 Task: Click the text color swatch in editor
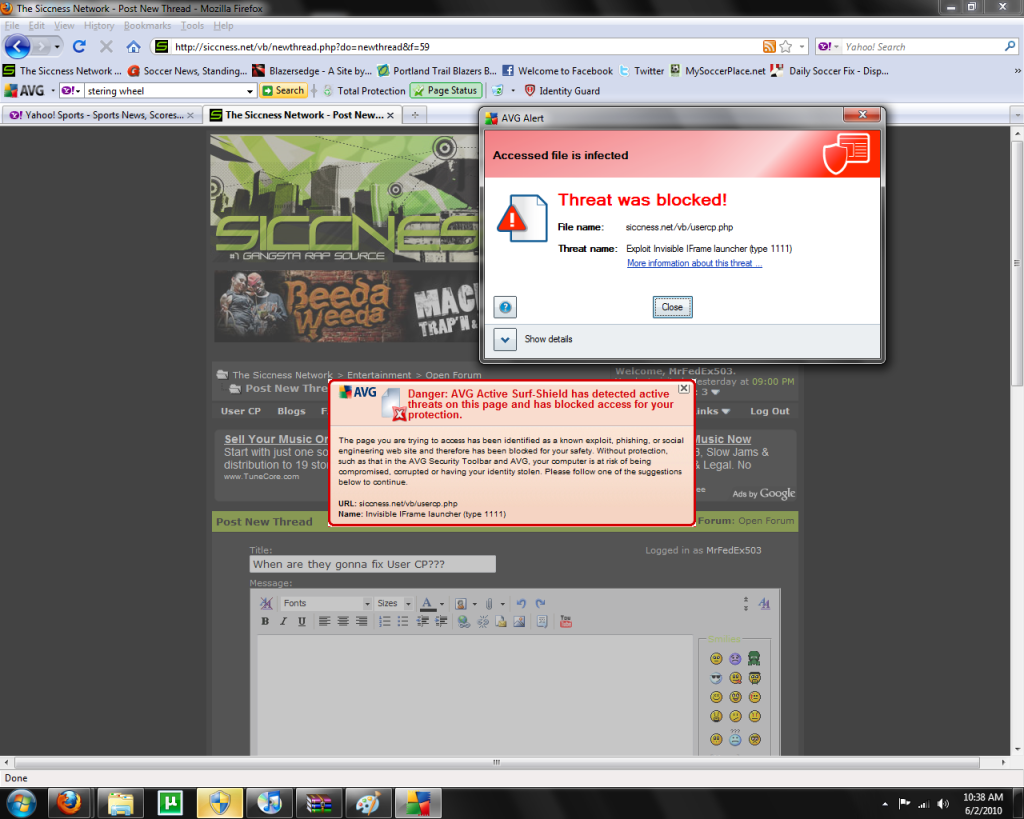point(427,604)
